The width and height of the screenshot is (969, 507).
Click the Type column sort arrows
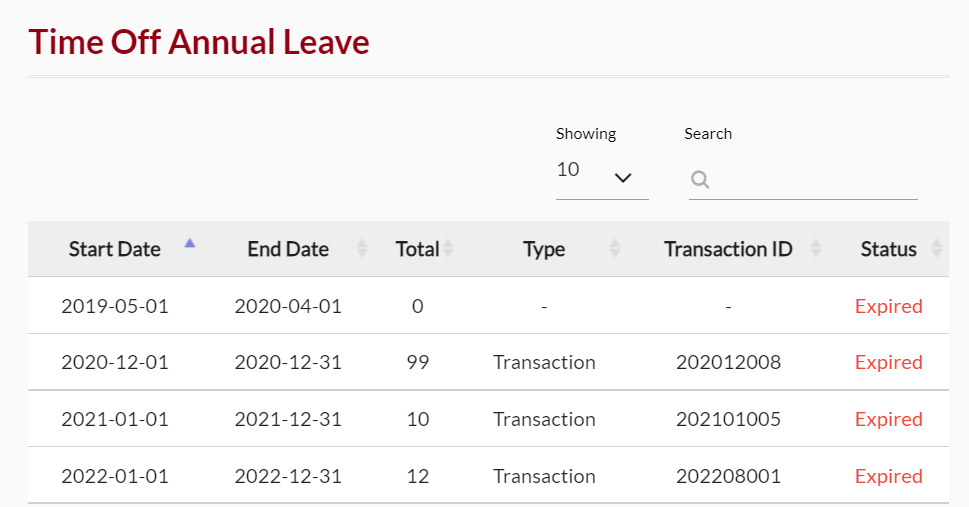(615, 249)
